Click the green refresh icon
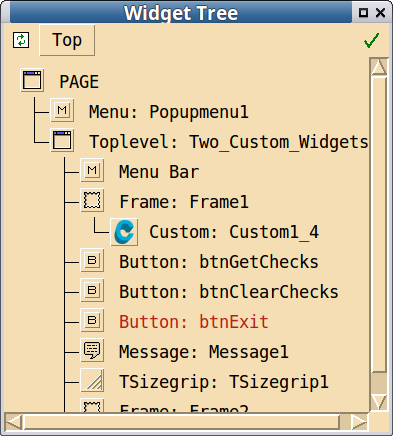 [x=21, y=40]
